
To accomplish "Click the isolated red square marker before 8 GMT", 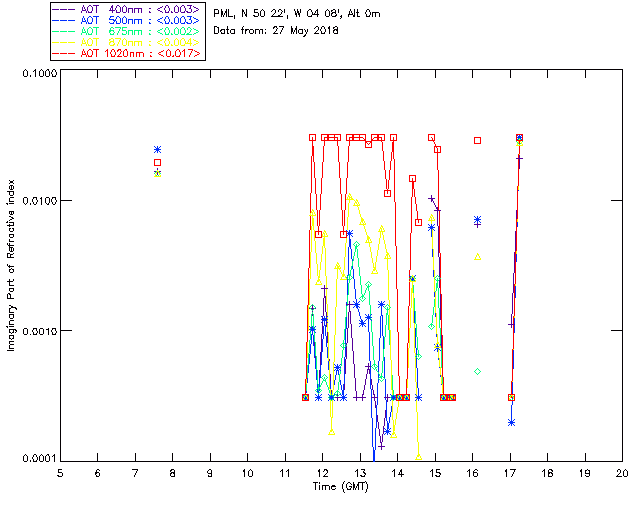I will click(x=158, y=163).
